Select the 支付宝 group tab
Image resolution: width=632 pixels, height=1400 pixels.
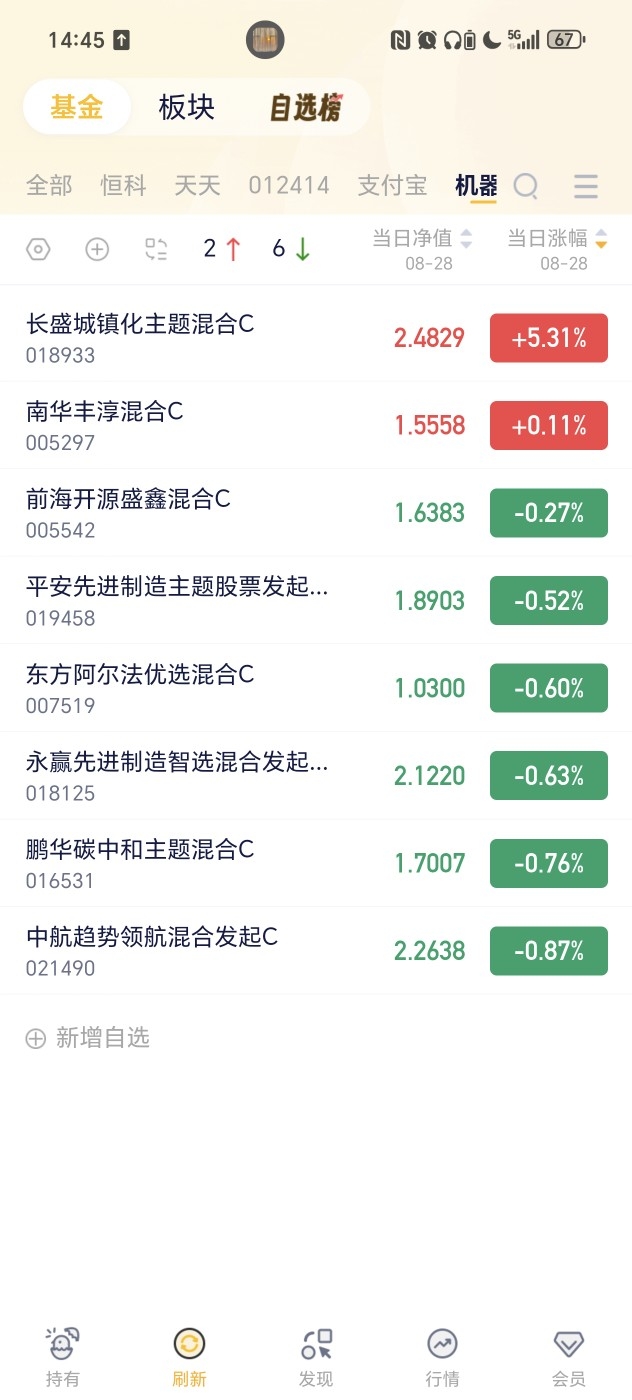tap(392, 186)
